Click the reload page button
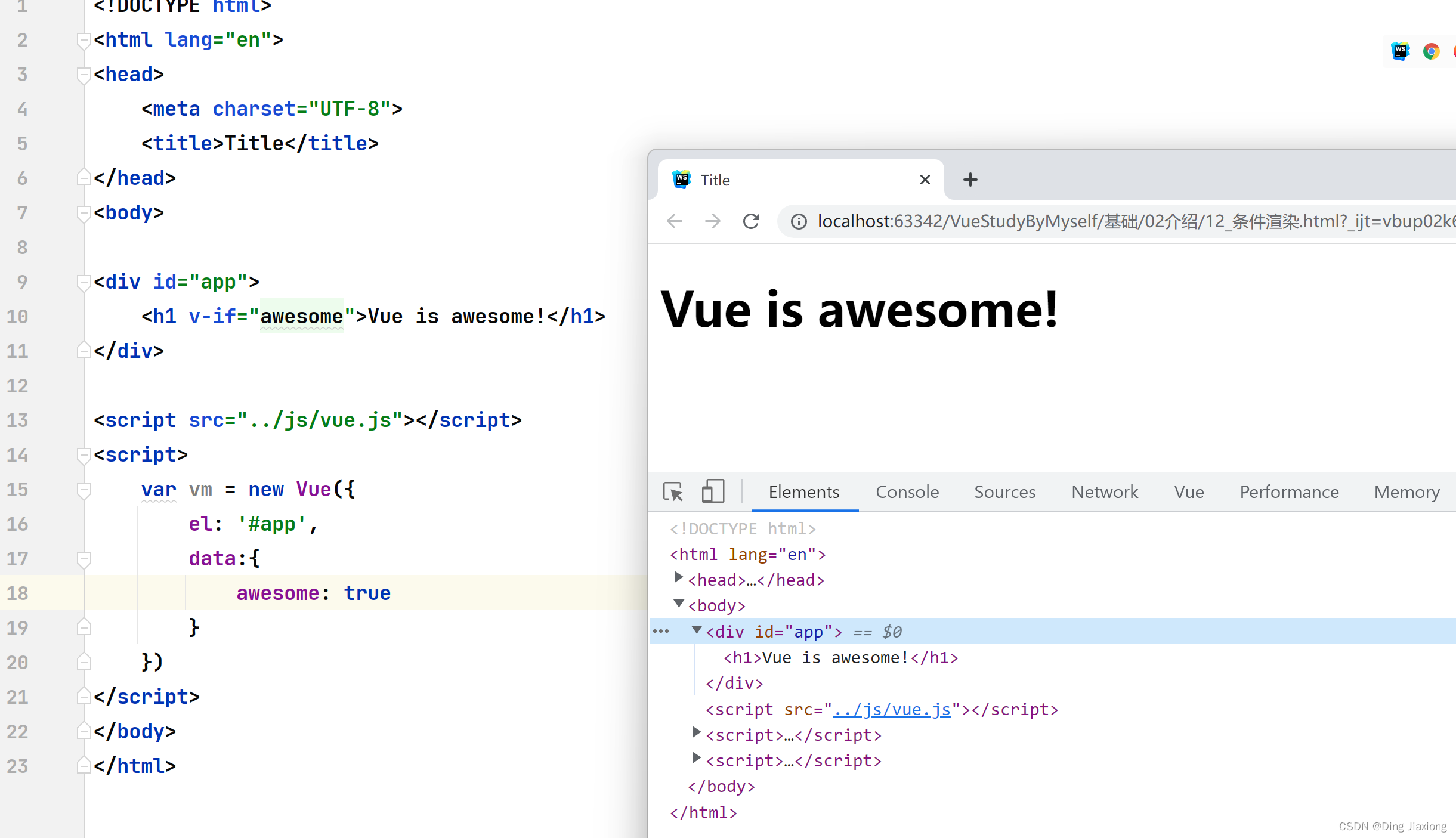 point(752,221)
